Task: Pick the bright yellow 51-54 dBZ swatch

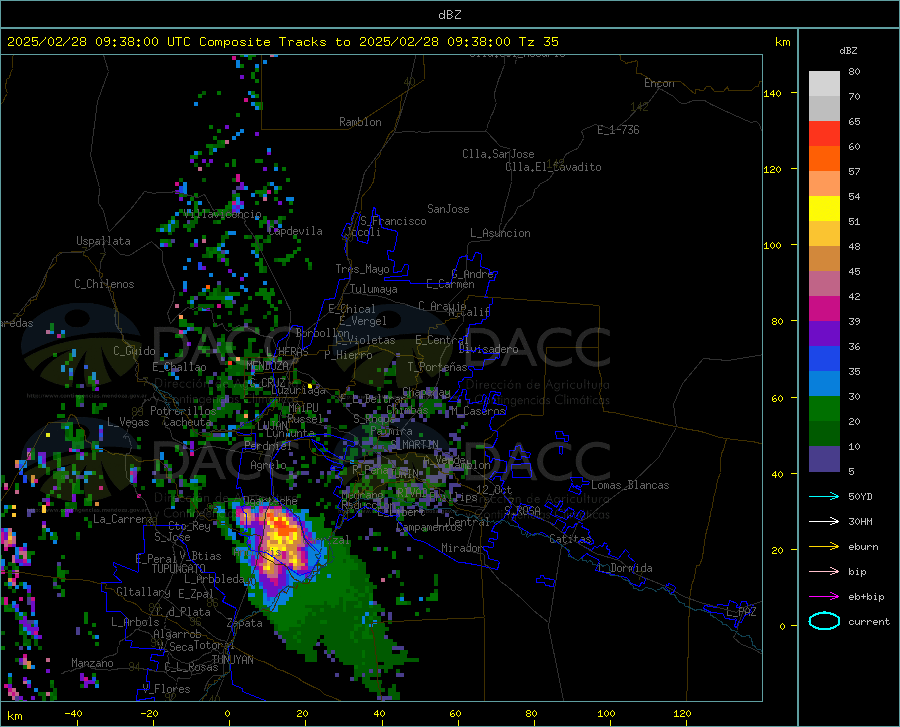Action: (824, 209)
